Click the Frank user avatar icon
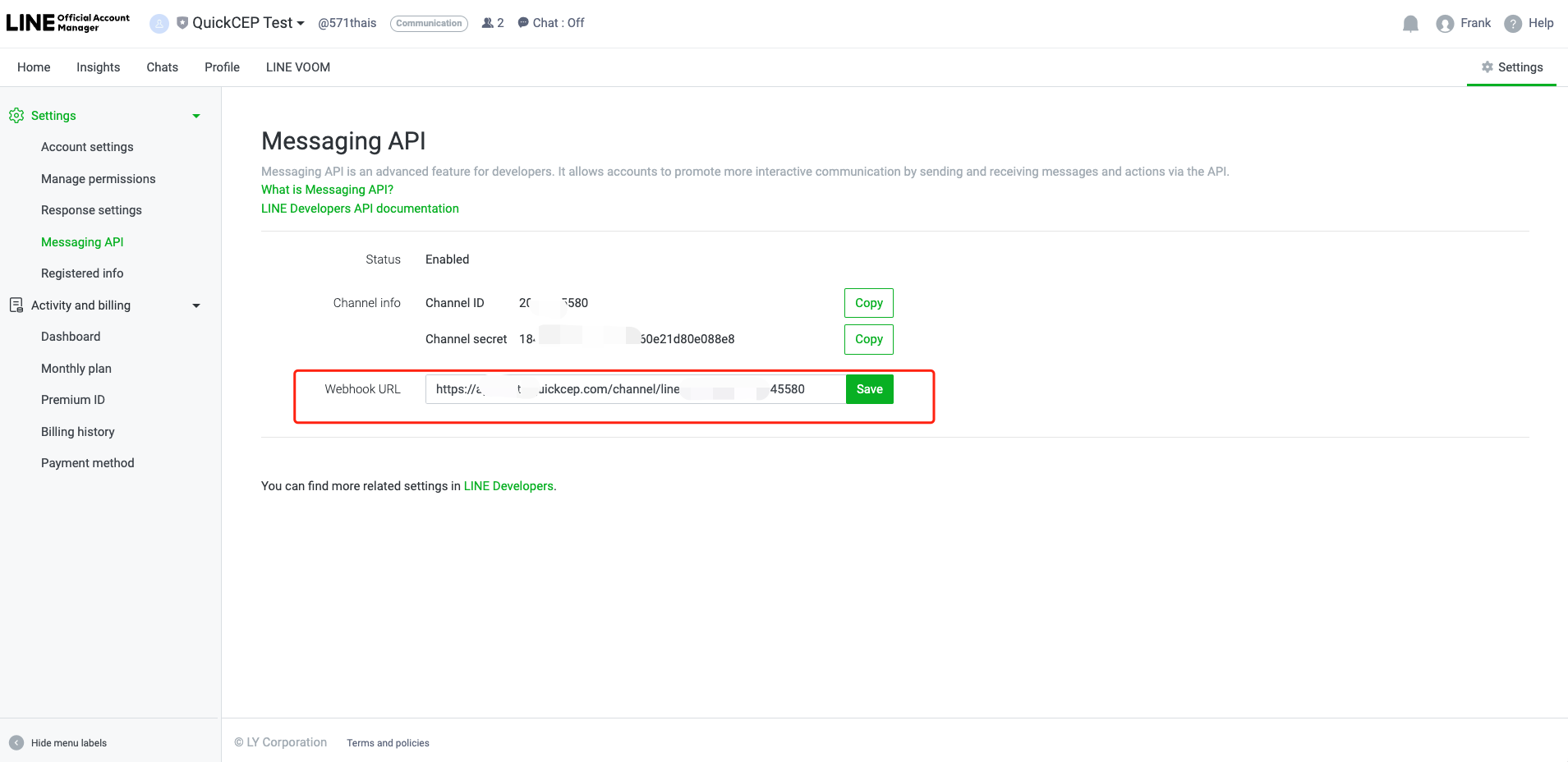The height and width of the screenshot is (762, 1568). (1445, 24)
